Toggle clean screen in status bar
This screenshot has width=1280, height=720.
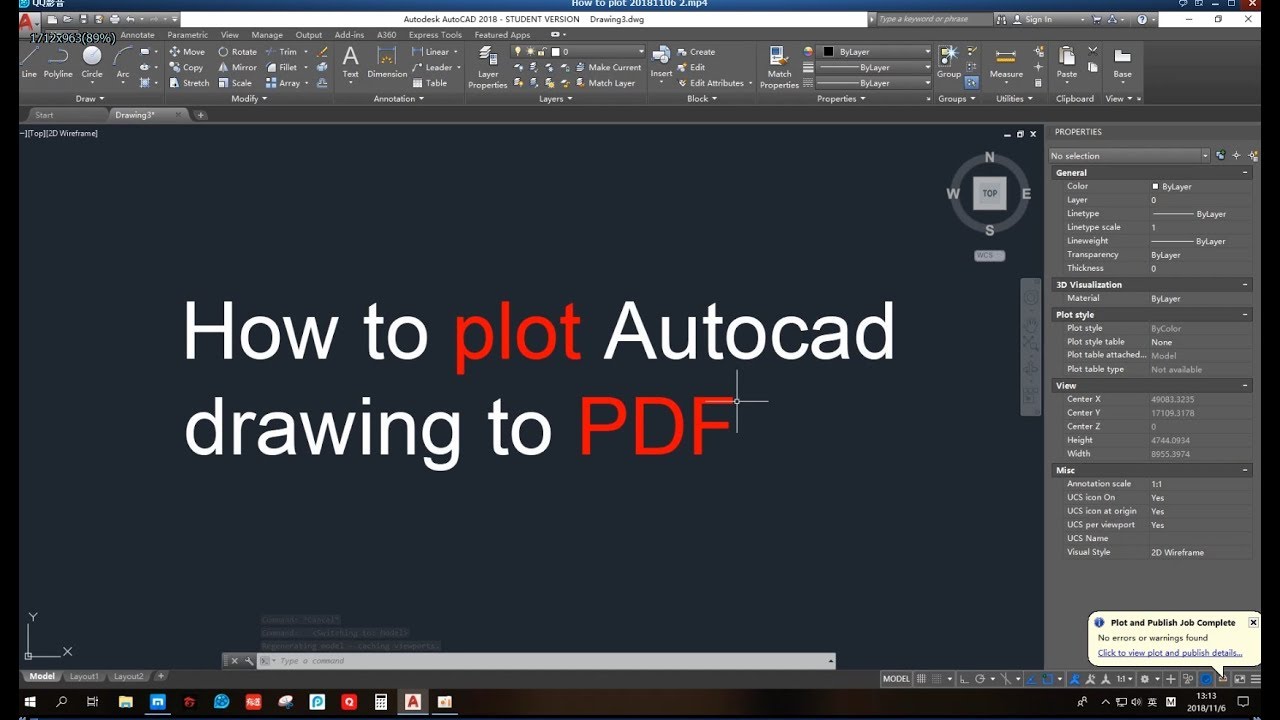(1239, 679)
